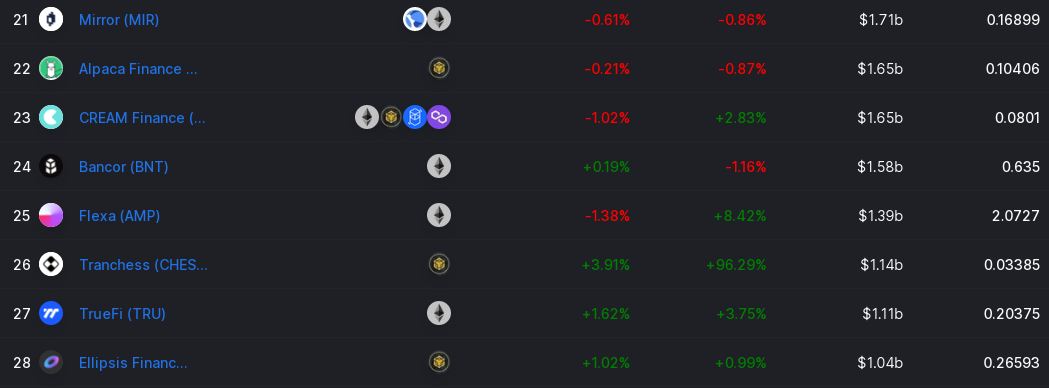Click the Ethereum chain icon in TrueFi row

tap(439, 313)
